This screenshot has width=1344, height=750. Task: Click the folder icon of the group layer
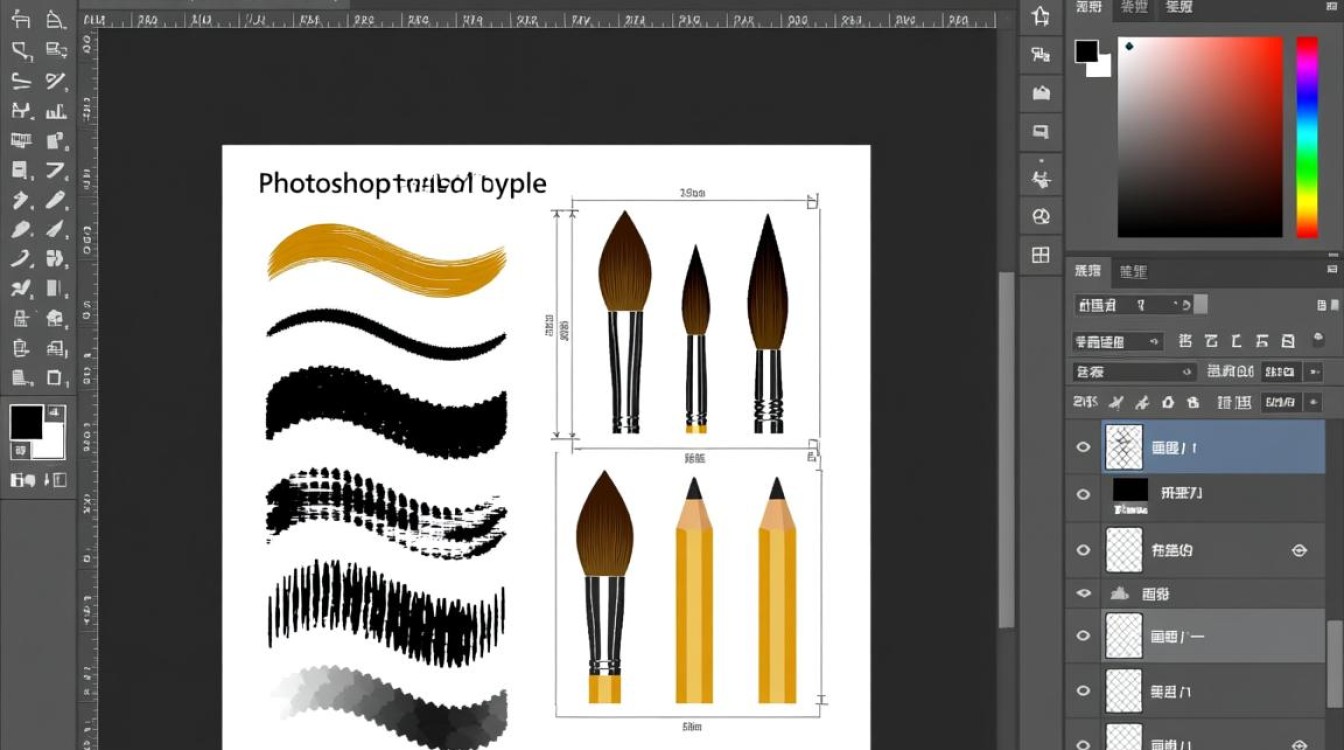[x=1122, y=593]
